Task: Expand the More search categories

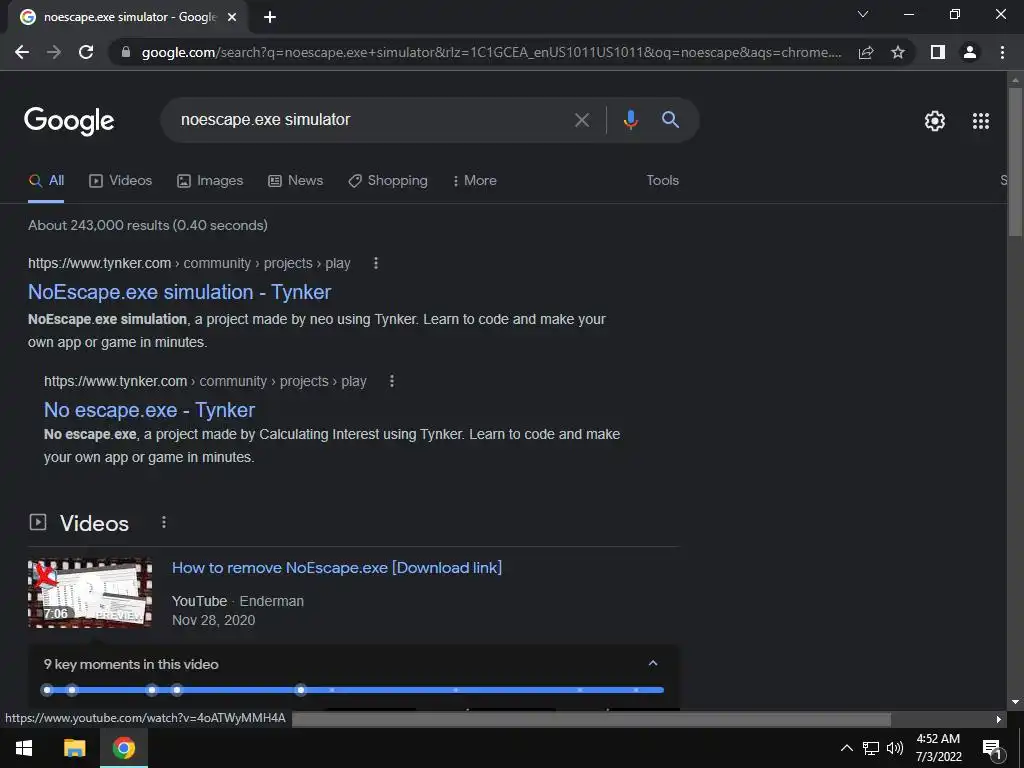Action: coord(475,181)
